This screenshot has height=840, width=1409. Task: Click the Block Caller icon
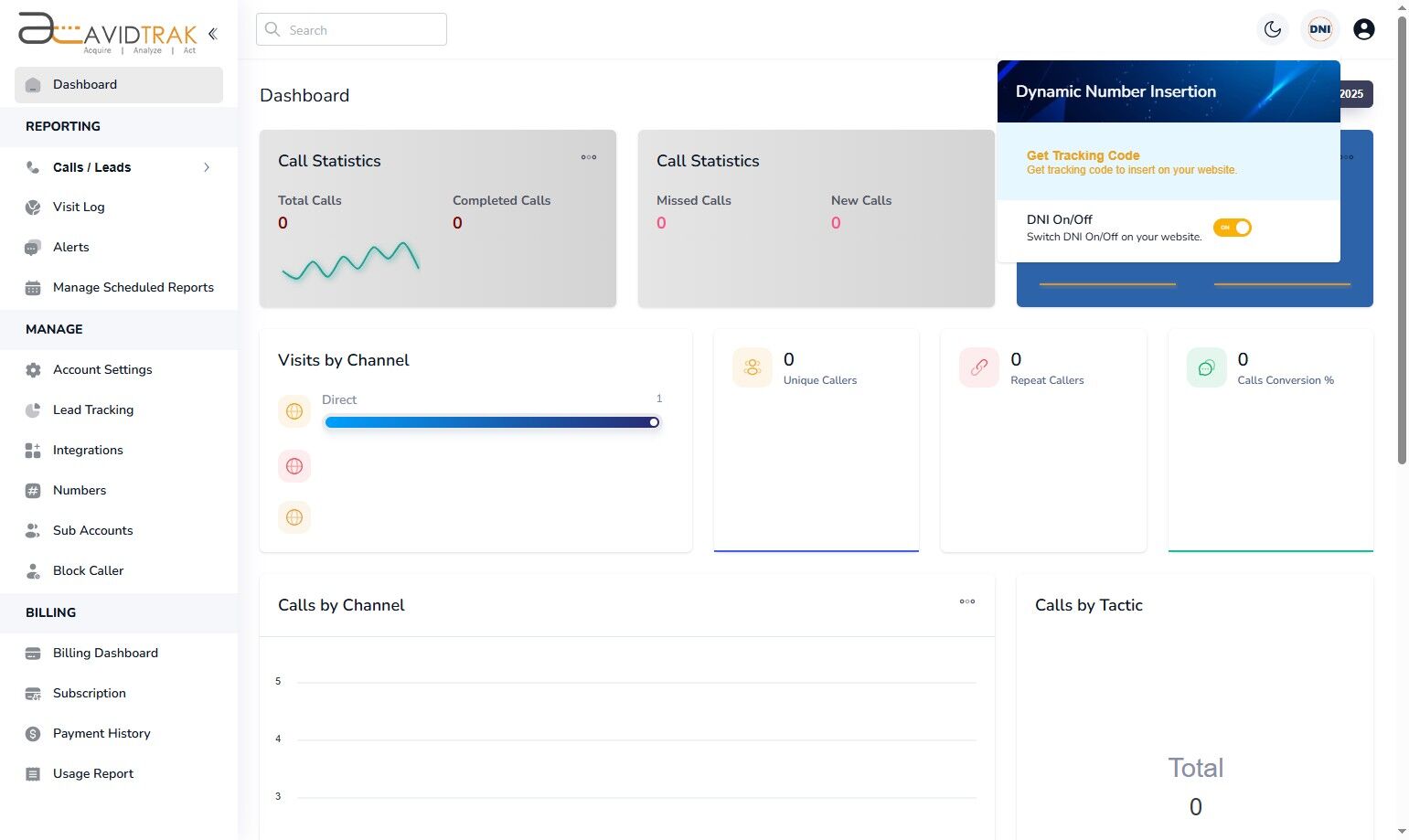pos(33,570)
